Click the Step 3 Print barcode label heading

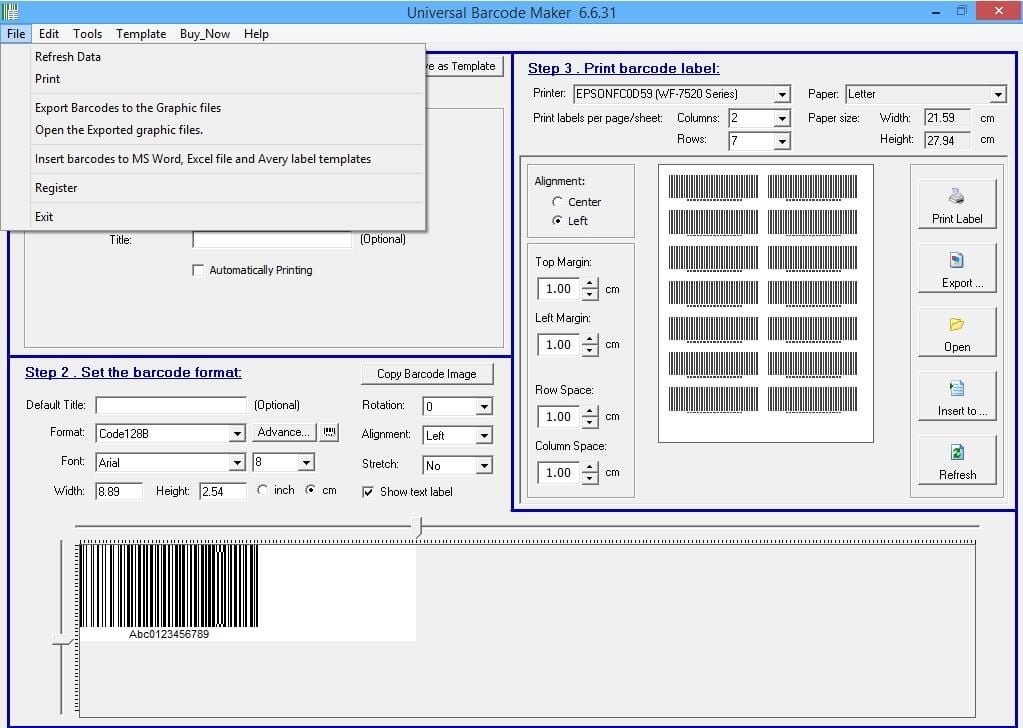click(x=624, y=68)
